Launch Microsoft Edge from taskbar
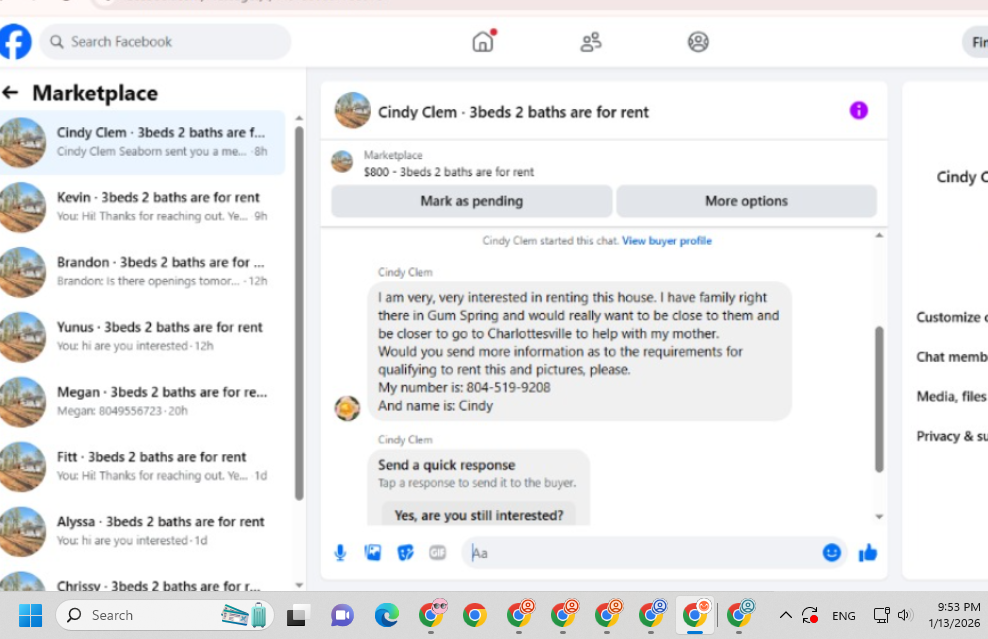 tap(386, 615)
